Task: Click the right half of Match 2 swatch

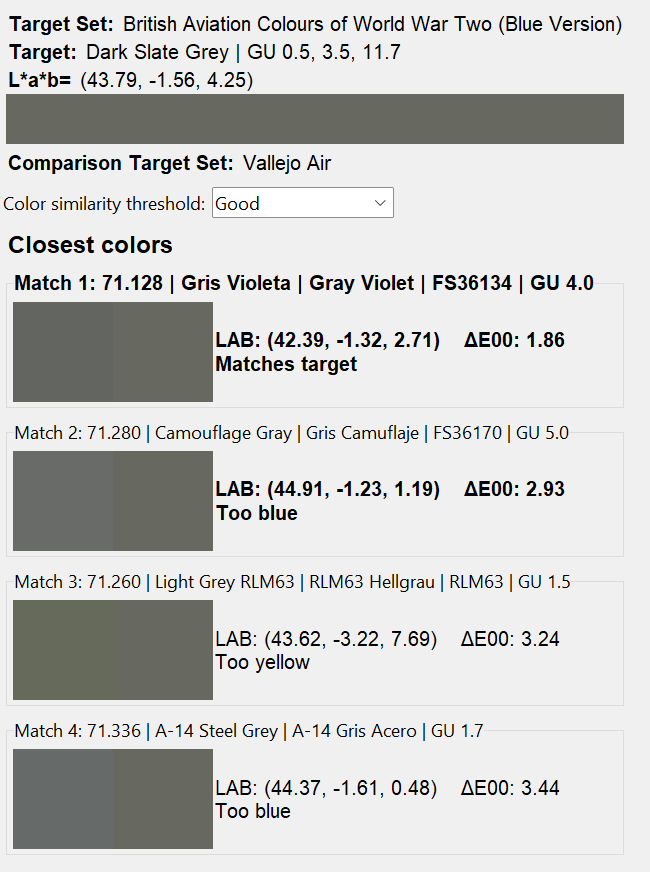Action: click(x=163, y=501)
